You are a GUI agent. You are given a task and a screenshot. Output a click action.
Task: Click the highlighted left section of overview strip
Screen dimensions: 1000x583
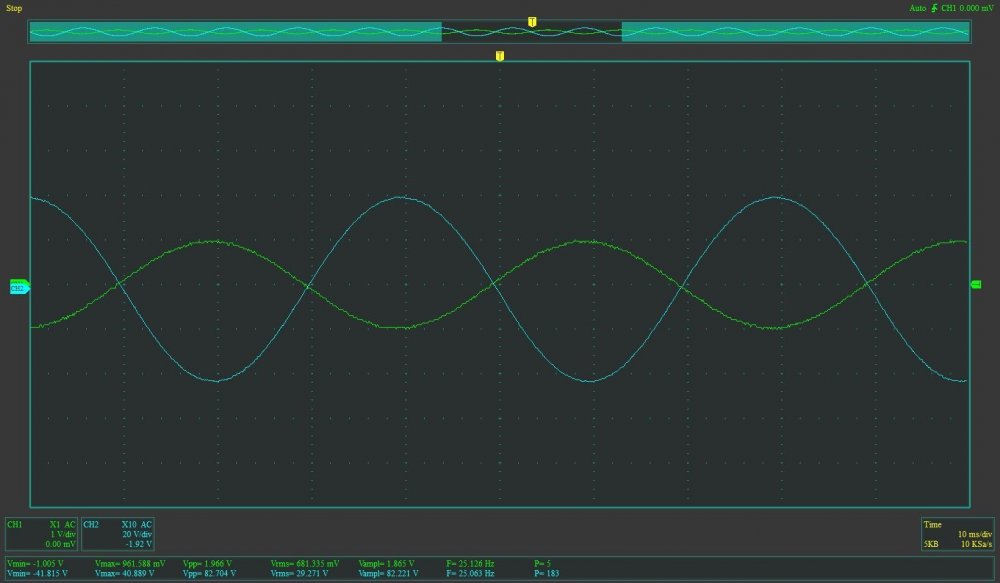[x=235, y=32]
